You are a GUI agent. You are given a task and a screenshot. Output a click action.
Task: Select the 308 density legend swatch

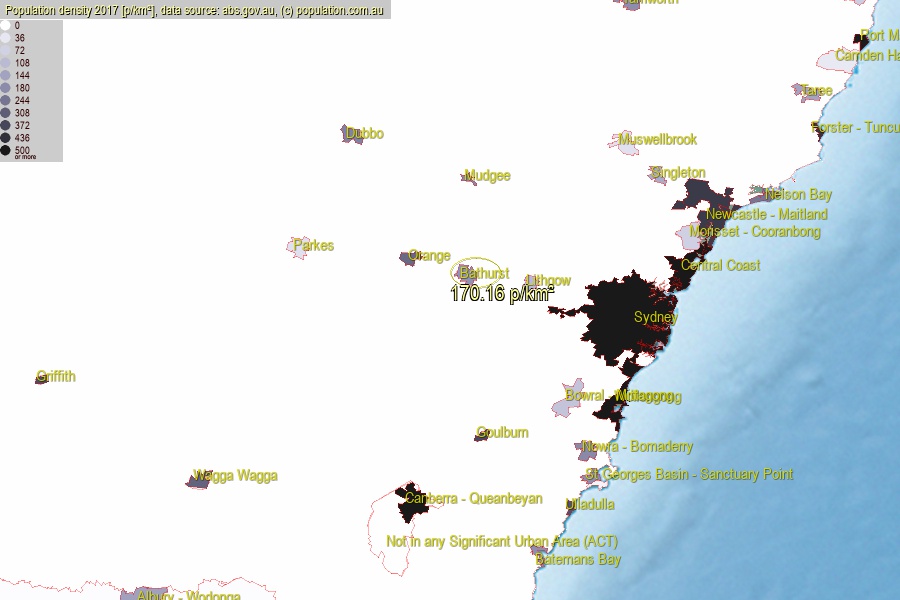pos(5,113)
